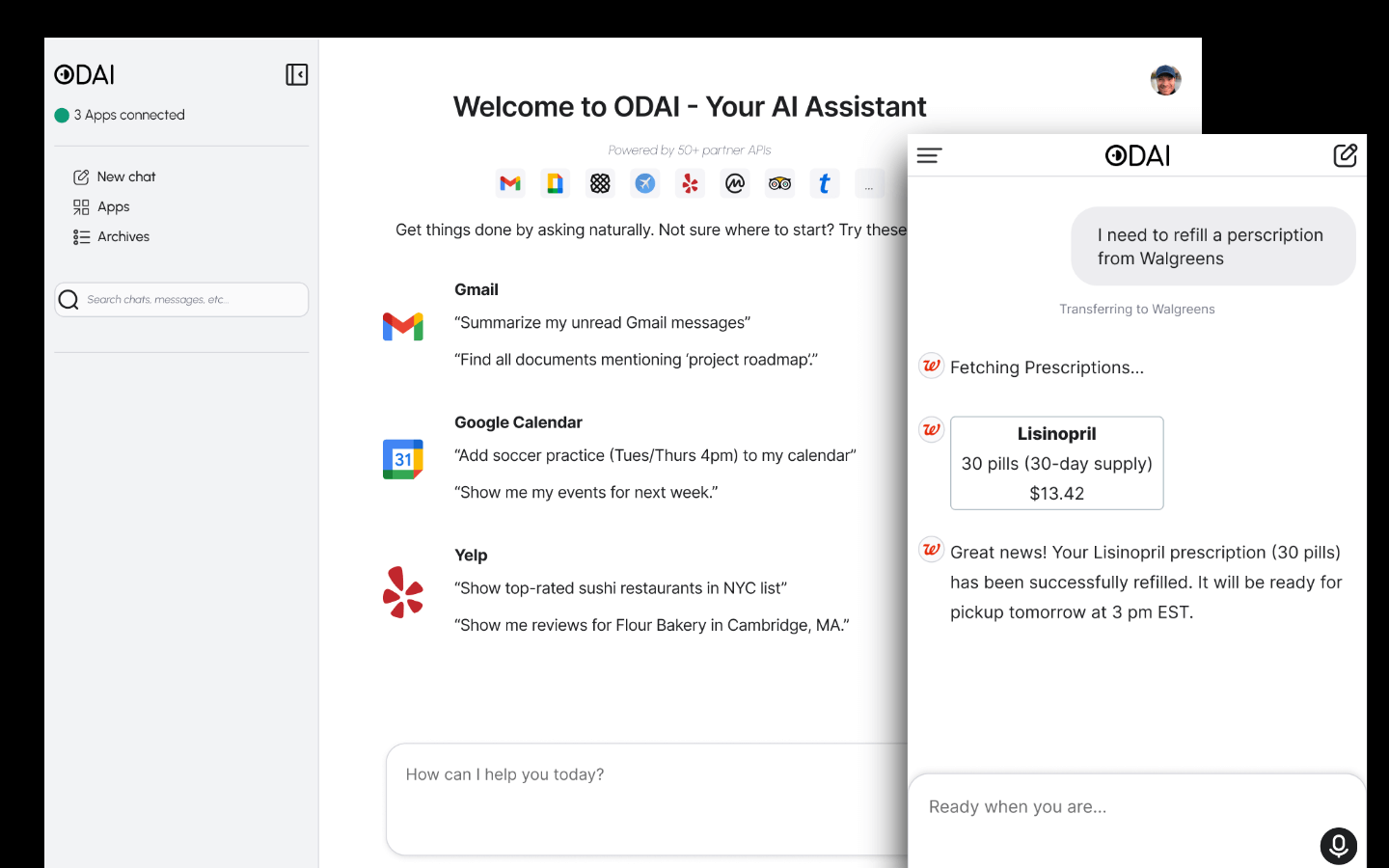Select "Find all documents mentioning 'project roadmap'" prompt
This screenshot has width=1389, height=868.
tap(637, 360)
